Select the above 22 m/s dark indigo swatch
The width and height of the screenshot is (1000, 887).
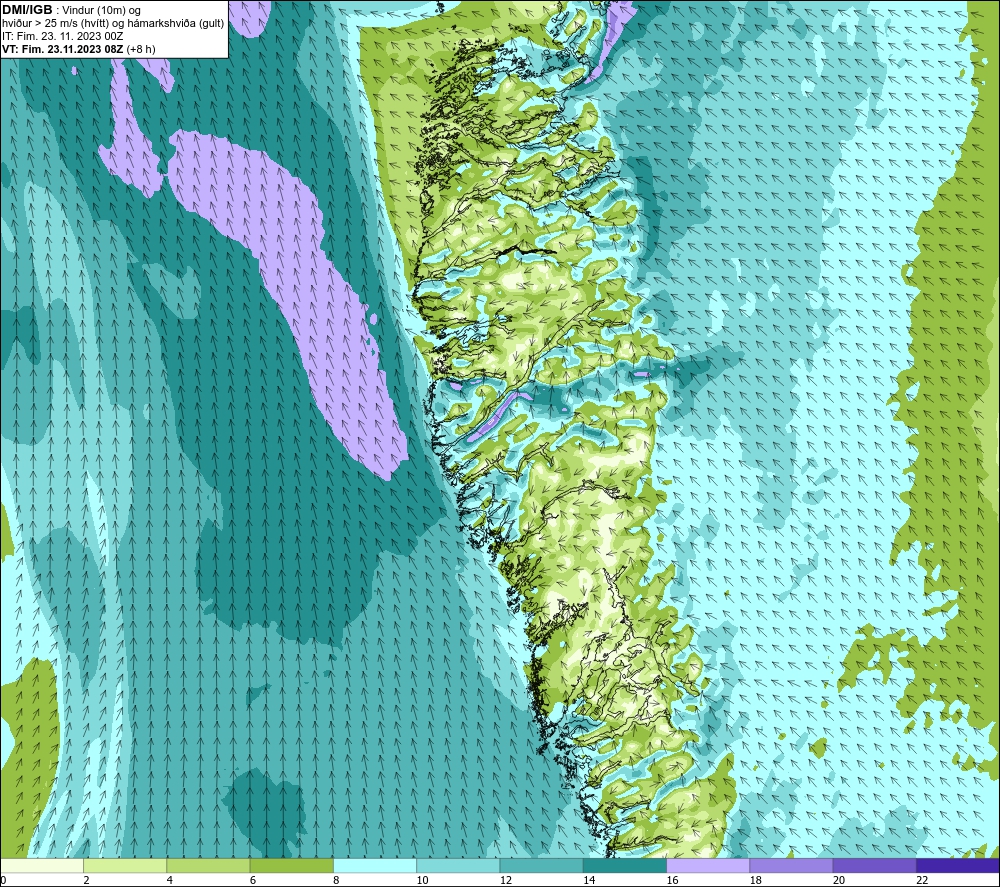coord(958,866)
